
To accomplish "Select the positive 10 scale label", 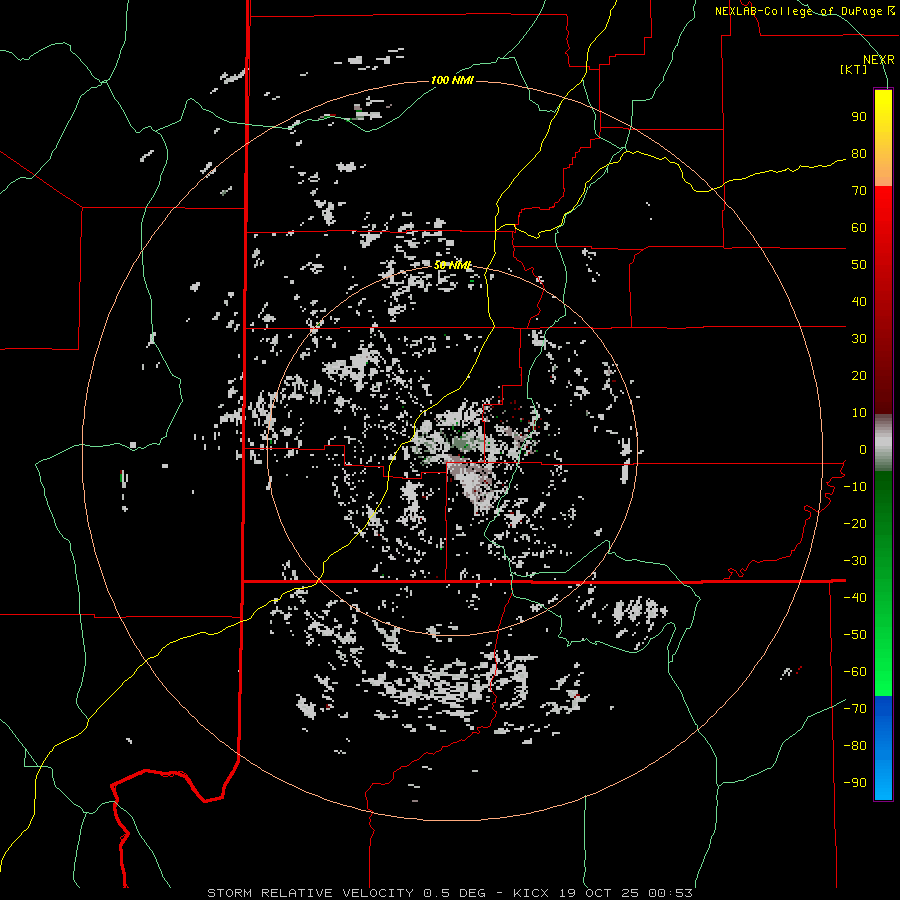I will [x=859, y=413].
